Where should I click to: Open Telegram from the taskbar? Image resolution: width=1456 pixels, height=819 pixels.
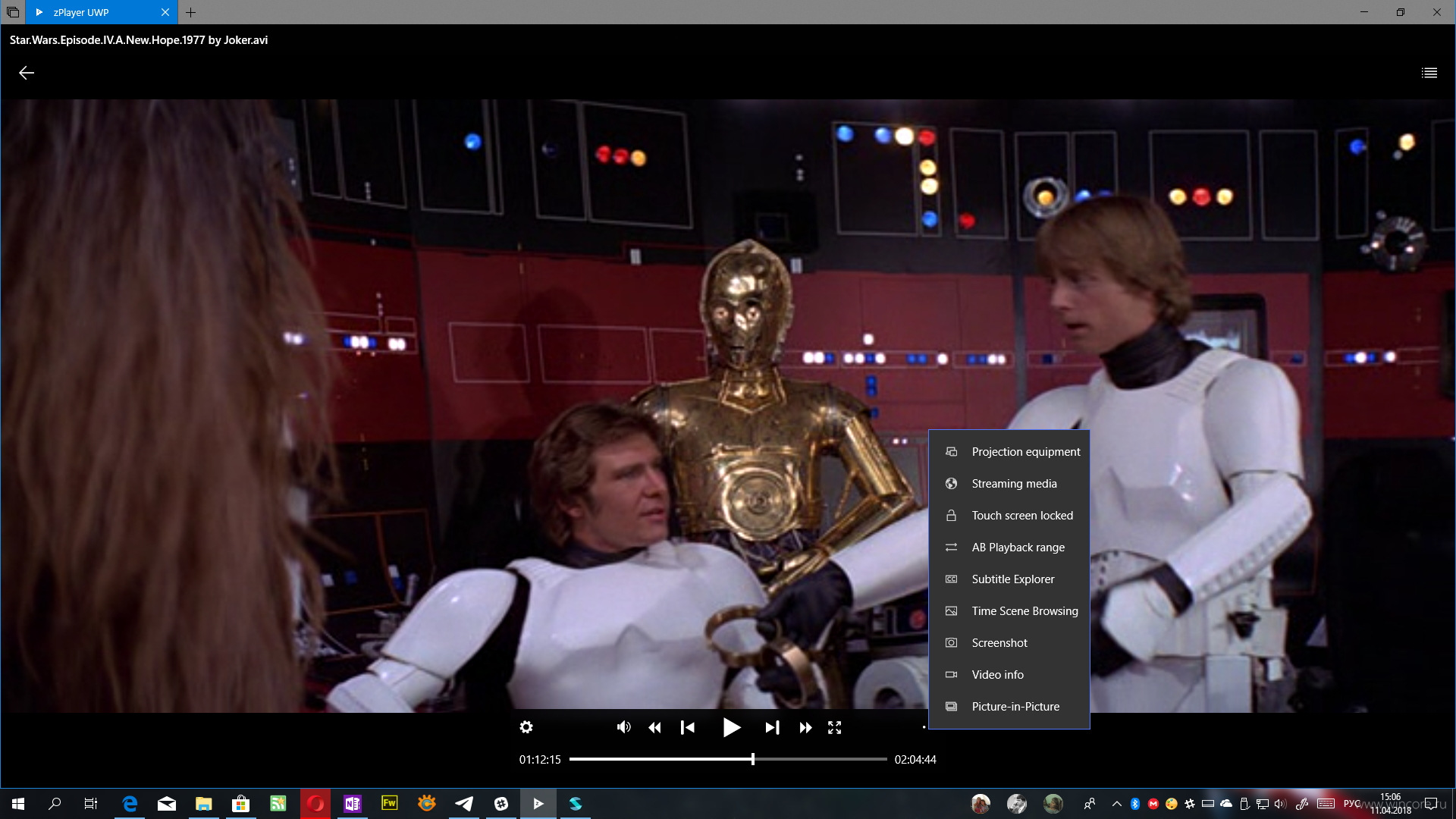click(x=464, y=804)
